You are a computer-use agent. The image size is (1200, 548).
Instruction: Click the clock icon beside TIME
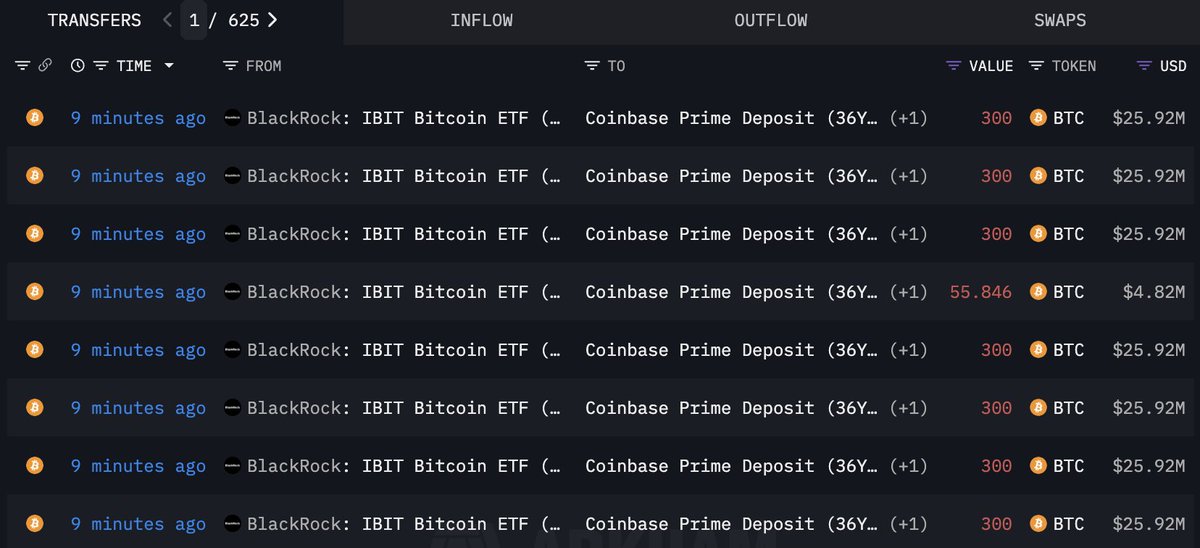[x=78, y=66]
